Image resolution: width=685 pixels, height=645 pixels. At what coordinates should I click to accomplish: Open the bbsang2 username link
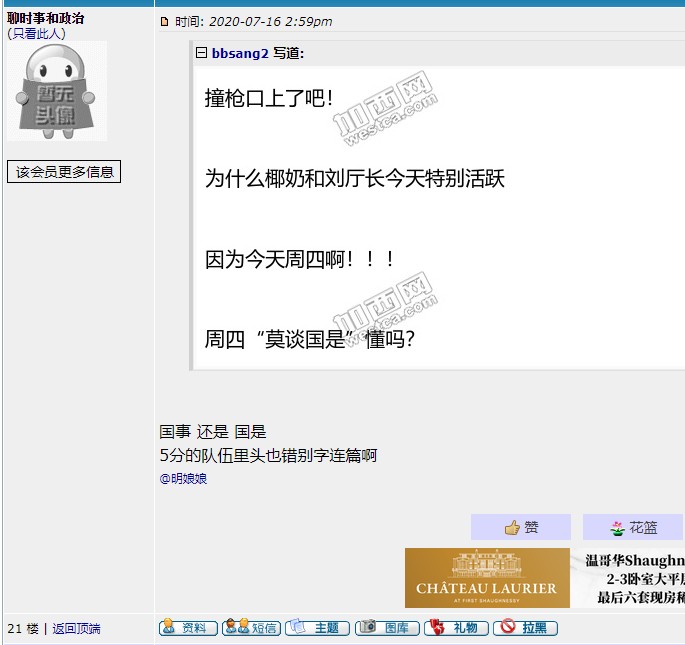[x=239, y=53]
